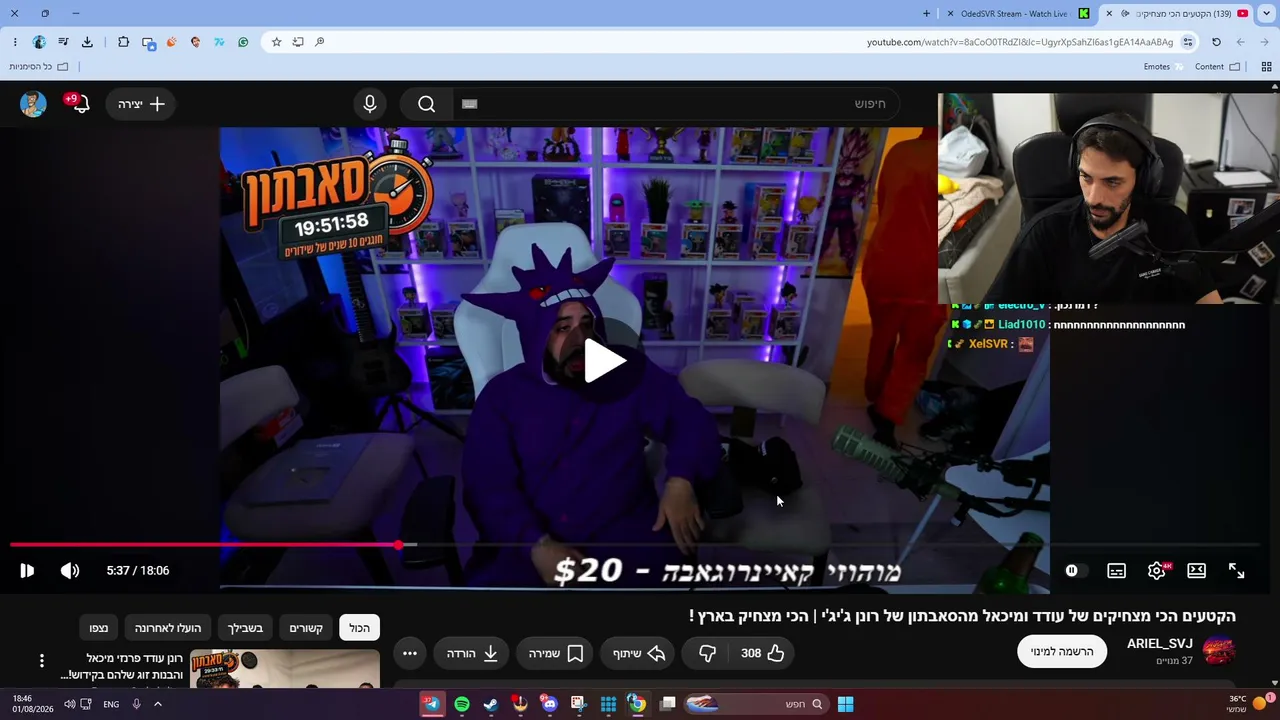
Task: Open the 7TV extension icon
Action: pyautogui.click(x=219, y=42)
